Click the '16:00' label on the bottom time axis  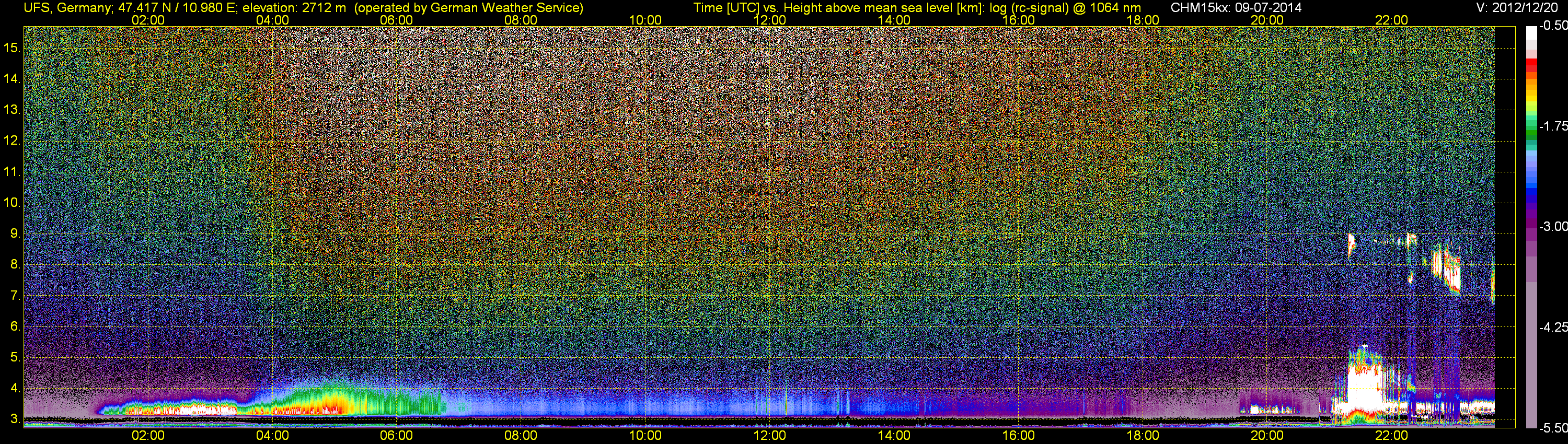click(1018, 436)
